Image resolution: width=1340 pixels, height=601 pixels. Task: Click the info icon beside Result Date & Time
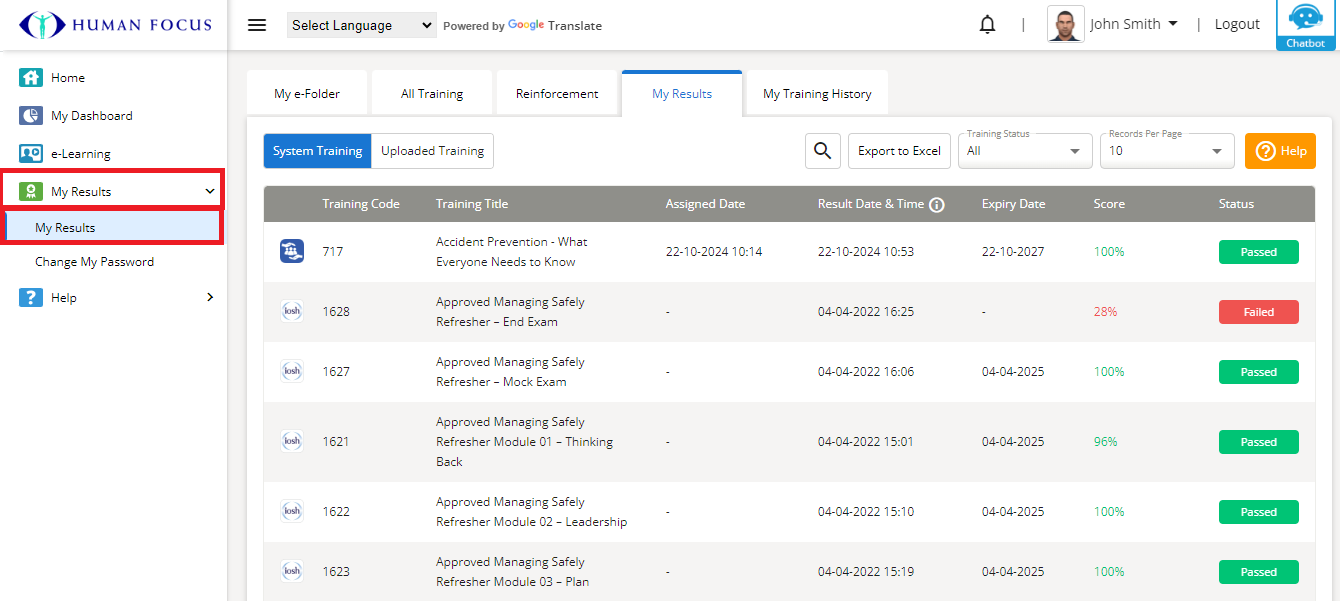[x=937, y=204]
